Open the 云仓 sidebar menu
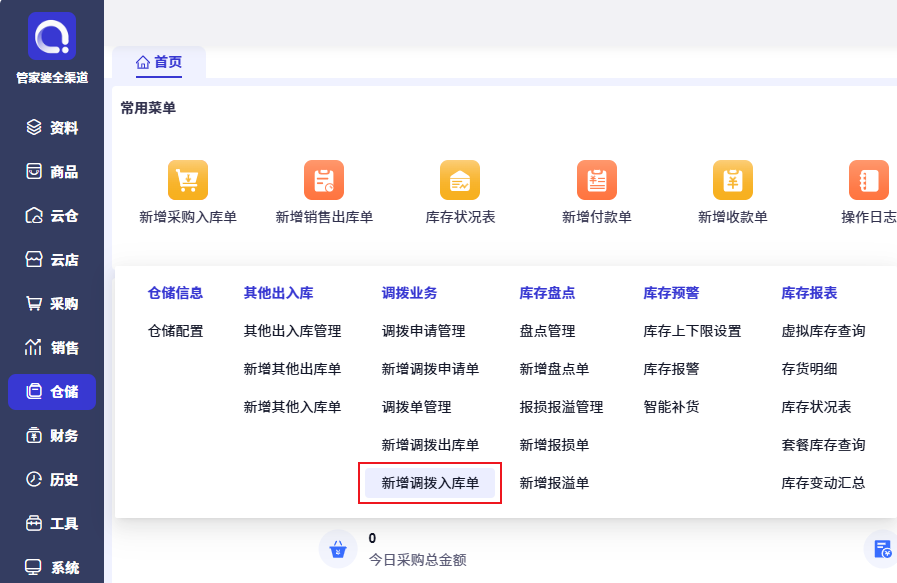The width and height of the screenshot is (897, 583). [52, 216]
